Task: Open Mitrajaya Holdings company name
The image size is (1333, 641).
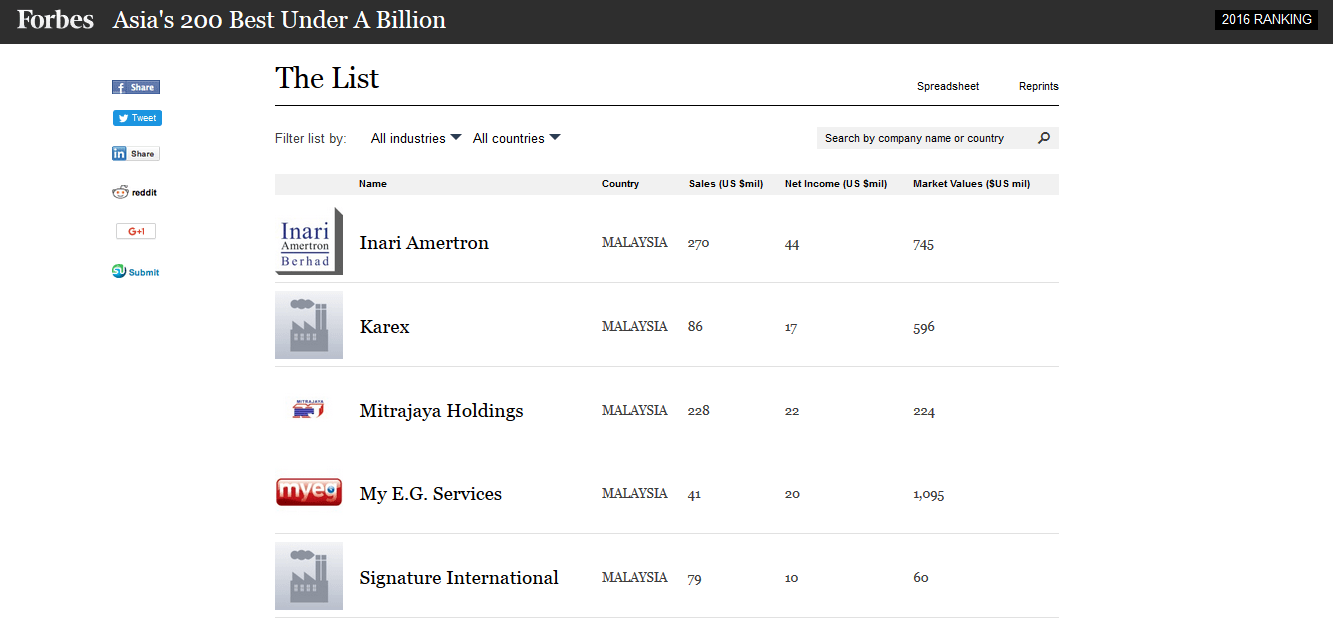Action: (441, 411)
